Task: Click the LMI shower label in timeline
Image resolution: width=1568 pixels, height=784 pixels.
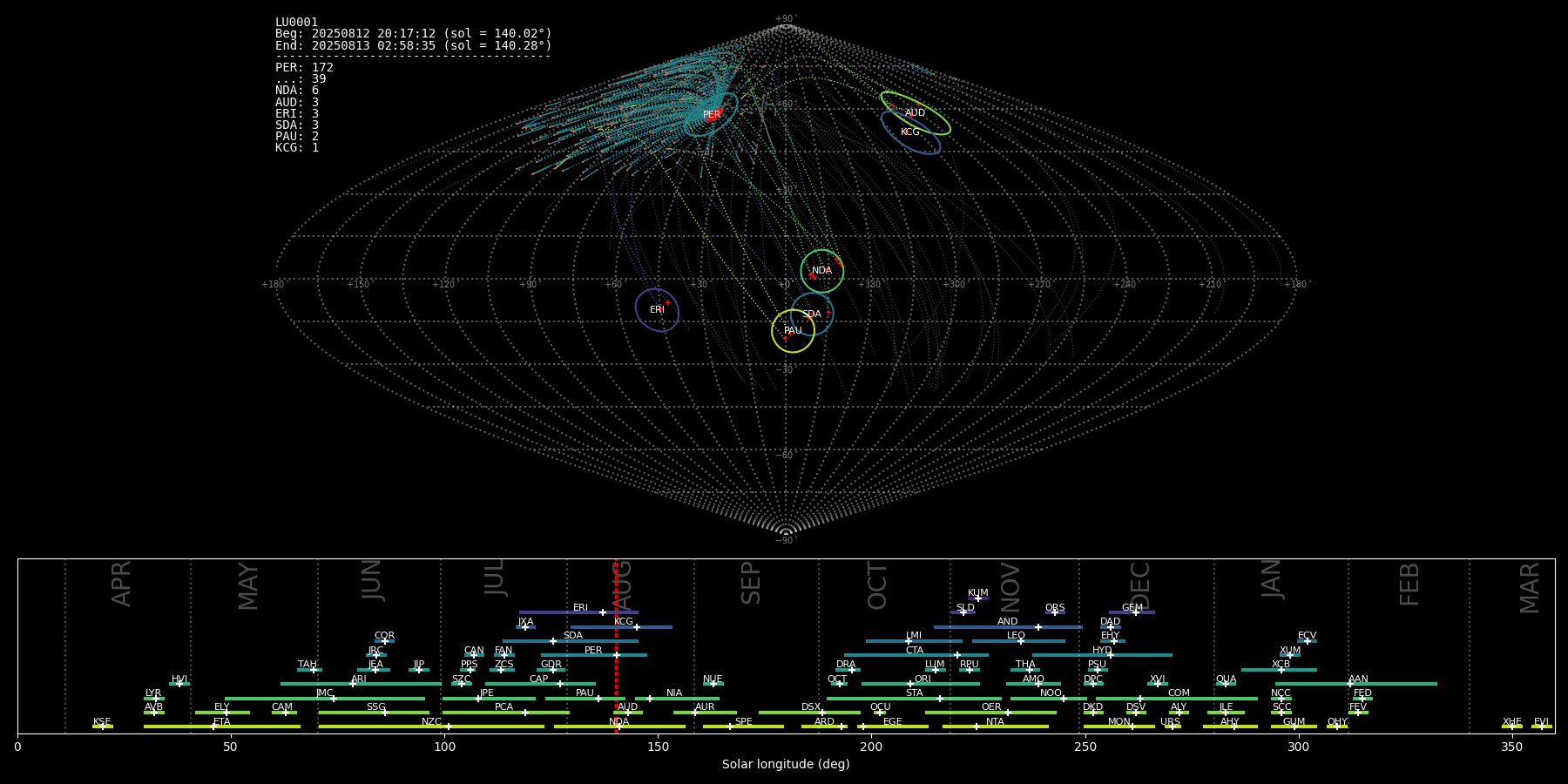Action: pos(914,636)
